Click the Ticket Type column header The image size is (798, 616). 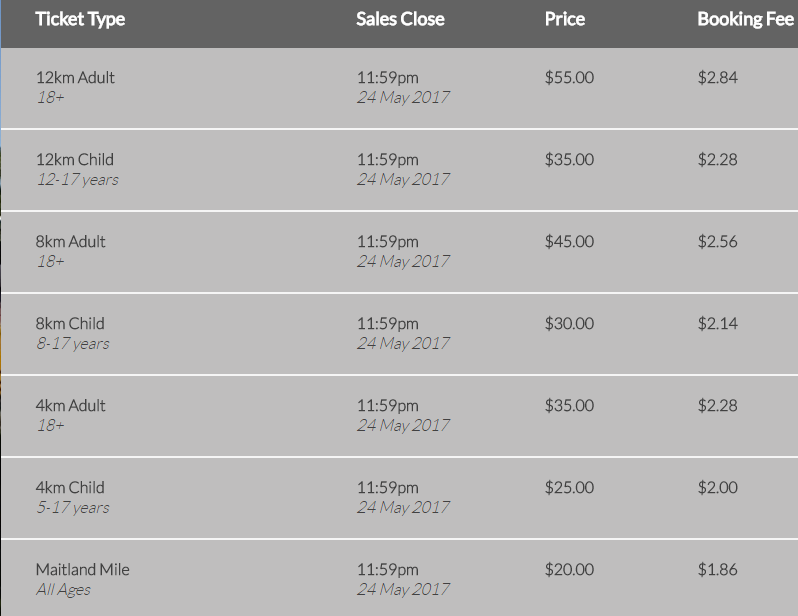pyautogui.click(x=80, y=19)
